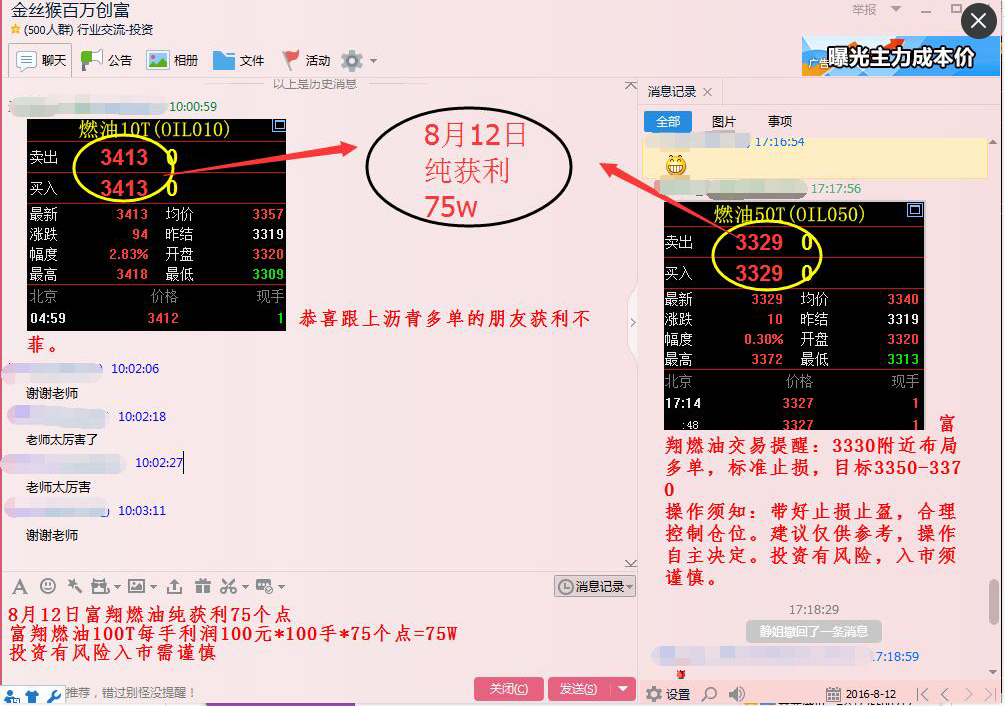This screenshot has height=706, width=1005.
Task: Click the 发送(S) send button
Action: (x=579, y=689)
